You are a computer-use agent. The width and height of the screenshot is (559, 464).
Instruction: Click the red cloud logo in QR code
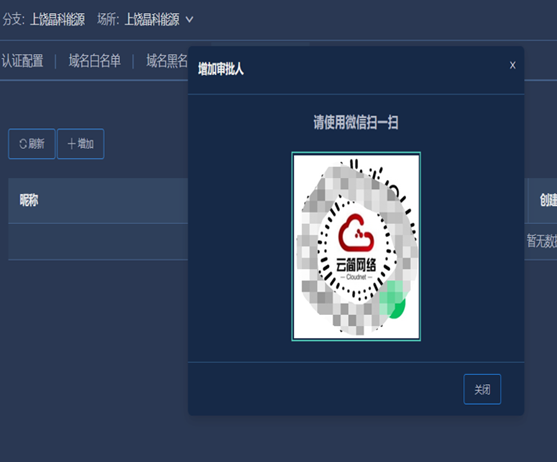(x=357, y=233)
